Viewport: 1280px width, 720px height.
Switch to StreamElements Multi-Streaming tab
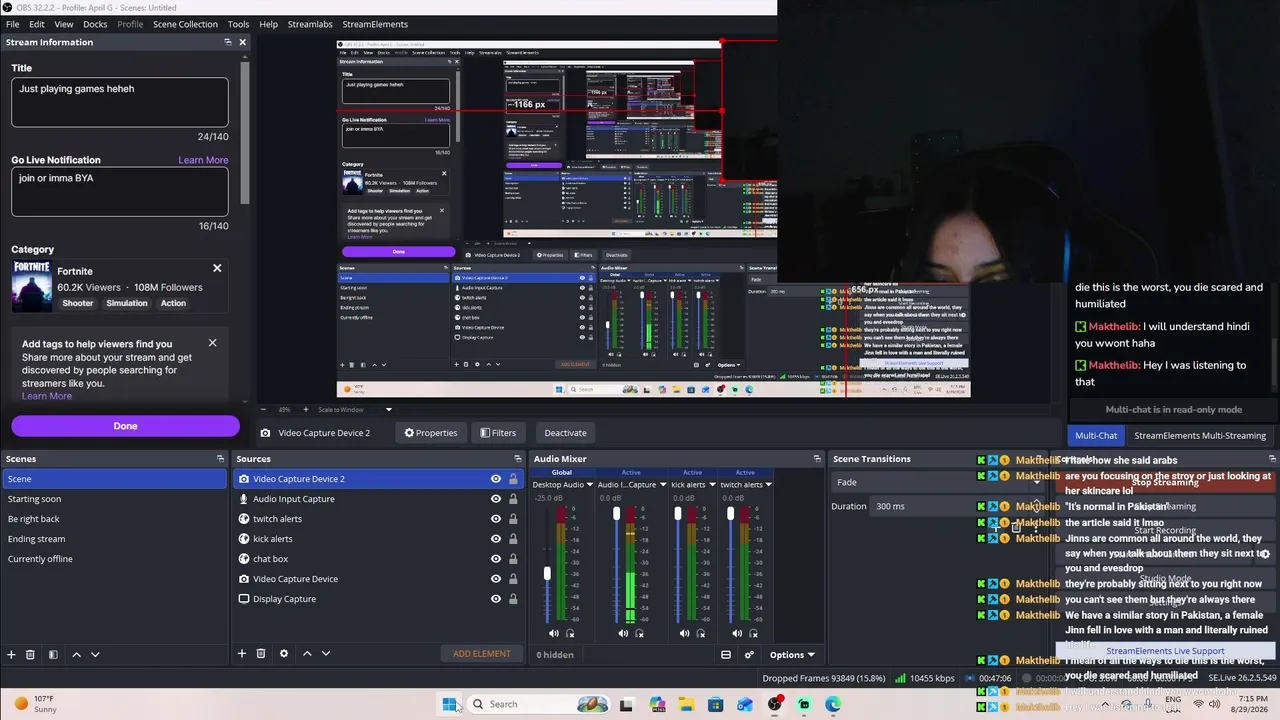[x=1200, y=436]
